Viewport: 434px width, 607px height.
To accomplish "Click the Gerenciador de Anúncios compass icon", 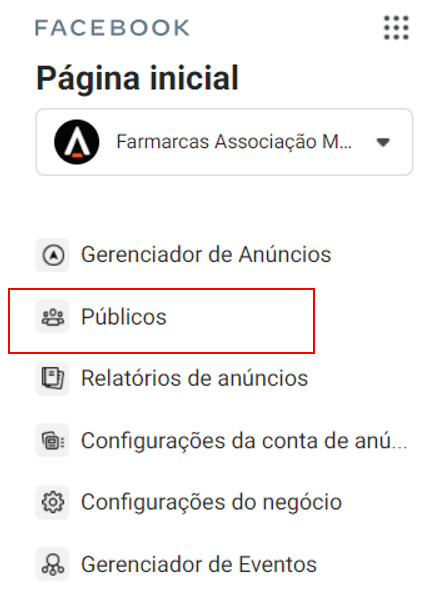I will click(x=53, y=255).
